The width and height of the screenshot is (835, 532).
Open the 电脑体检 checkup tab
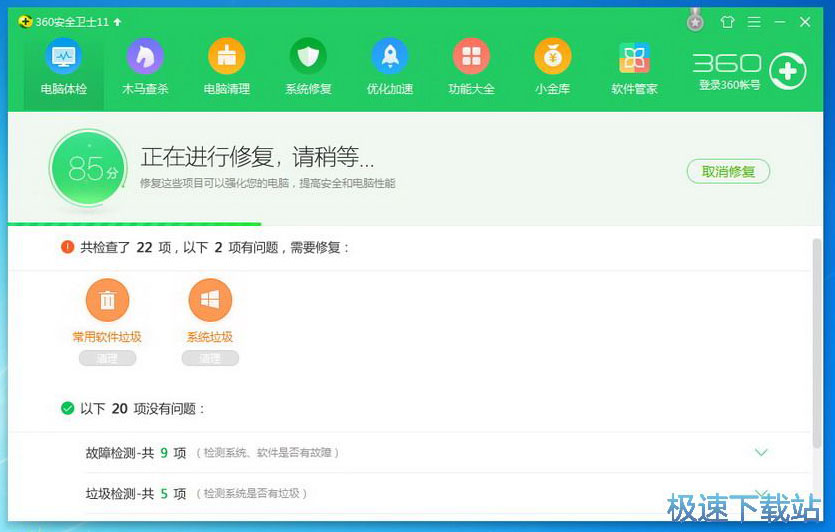click(63, 69)
